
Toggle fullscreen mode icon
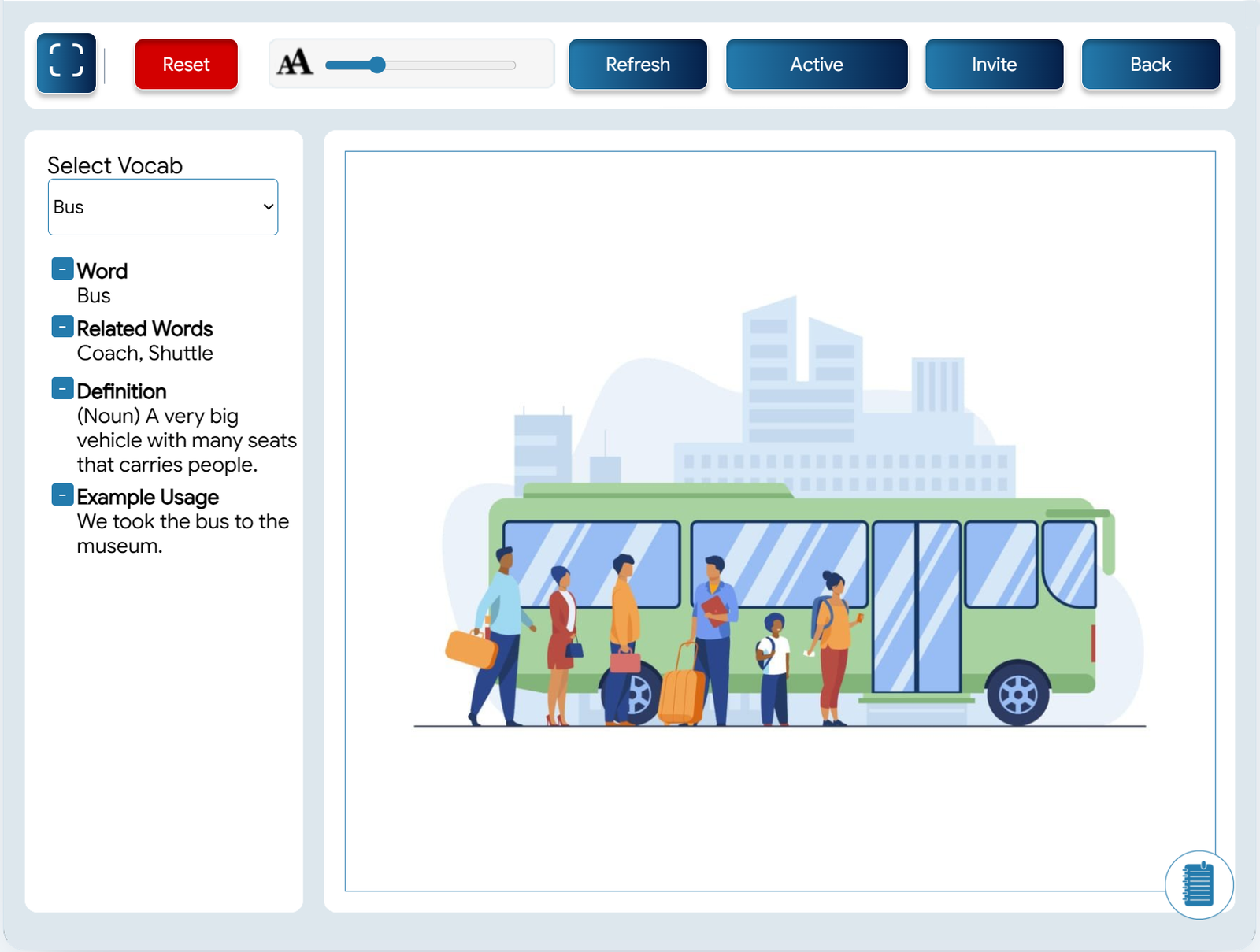click(x=66, y=62)
